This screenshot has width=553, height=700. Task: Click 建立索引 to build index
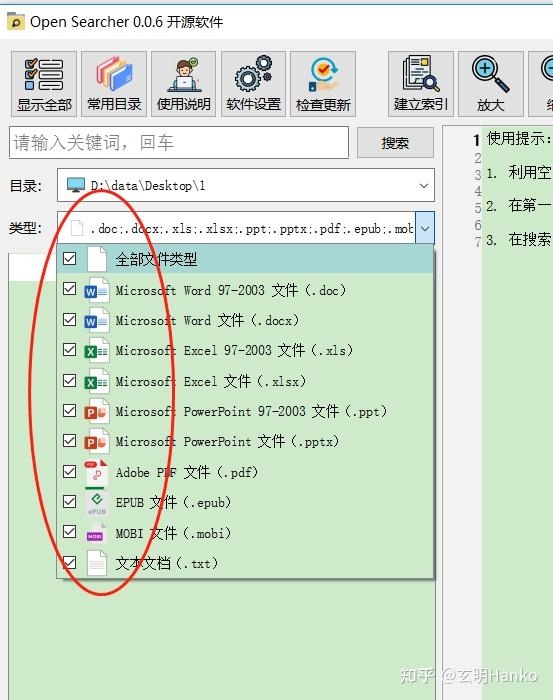[420, 84]
